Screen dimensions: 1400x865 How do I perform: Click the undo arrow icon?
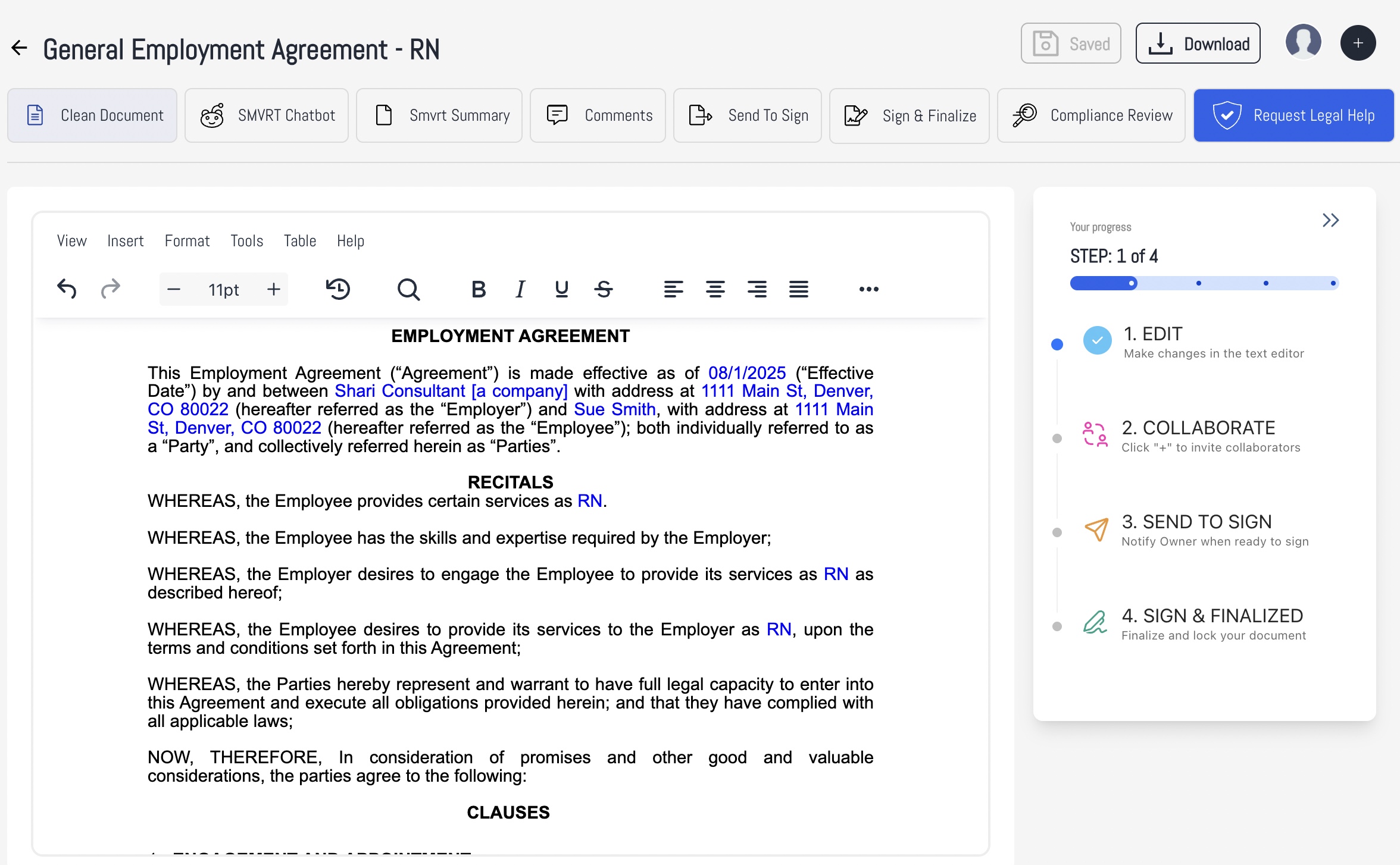(67, 289)
